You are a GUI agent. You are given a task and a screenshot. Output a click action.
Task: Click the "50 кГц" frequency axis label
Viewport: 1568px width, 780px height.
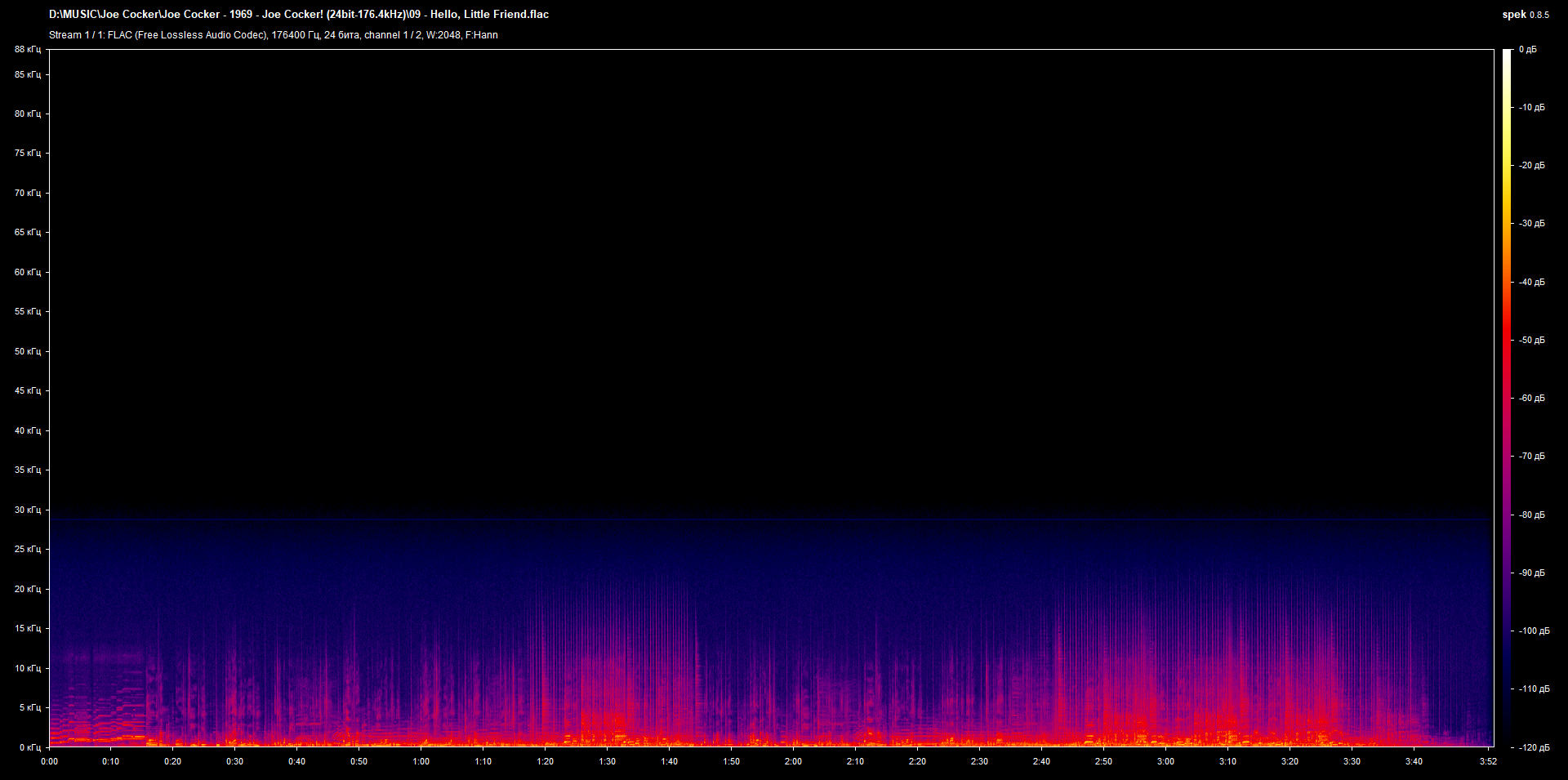pyautogui.click(x=28, y=351)
